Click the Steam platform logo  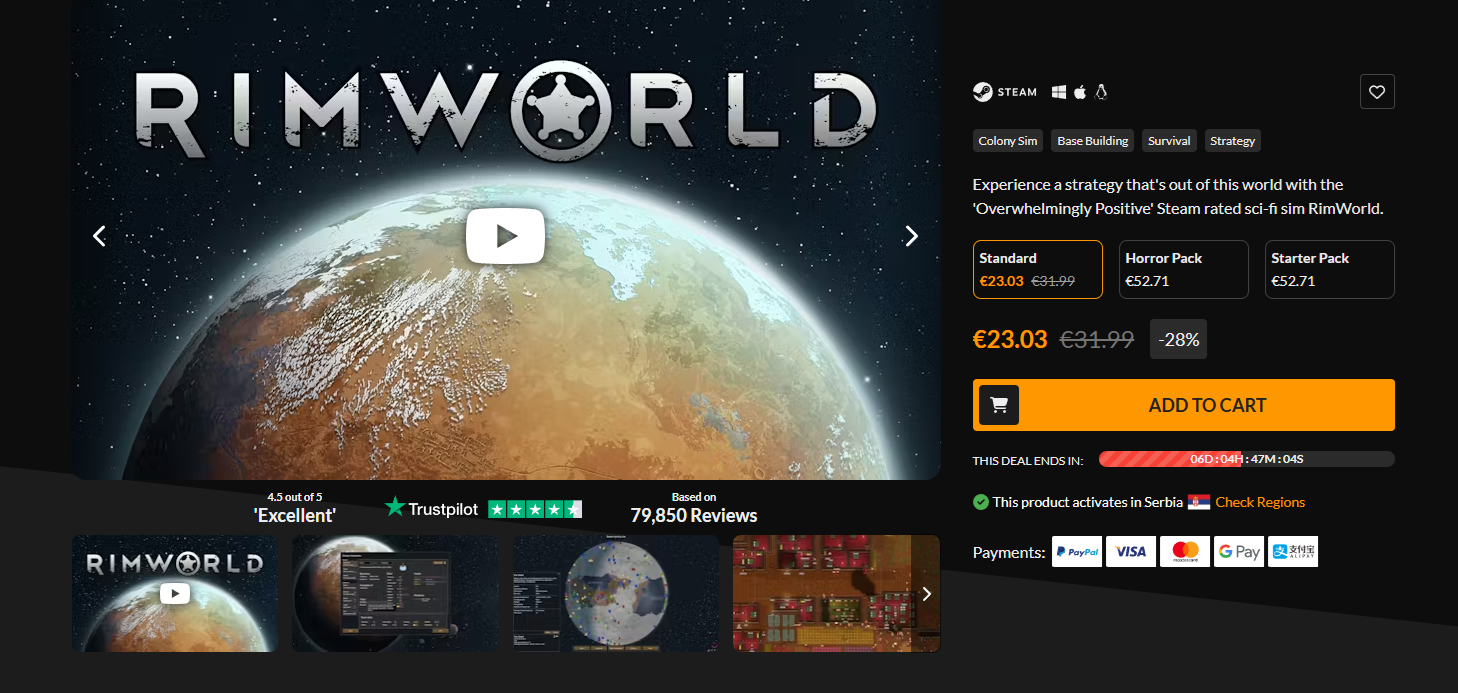click(1005, 92)
